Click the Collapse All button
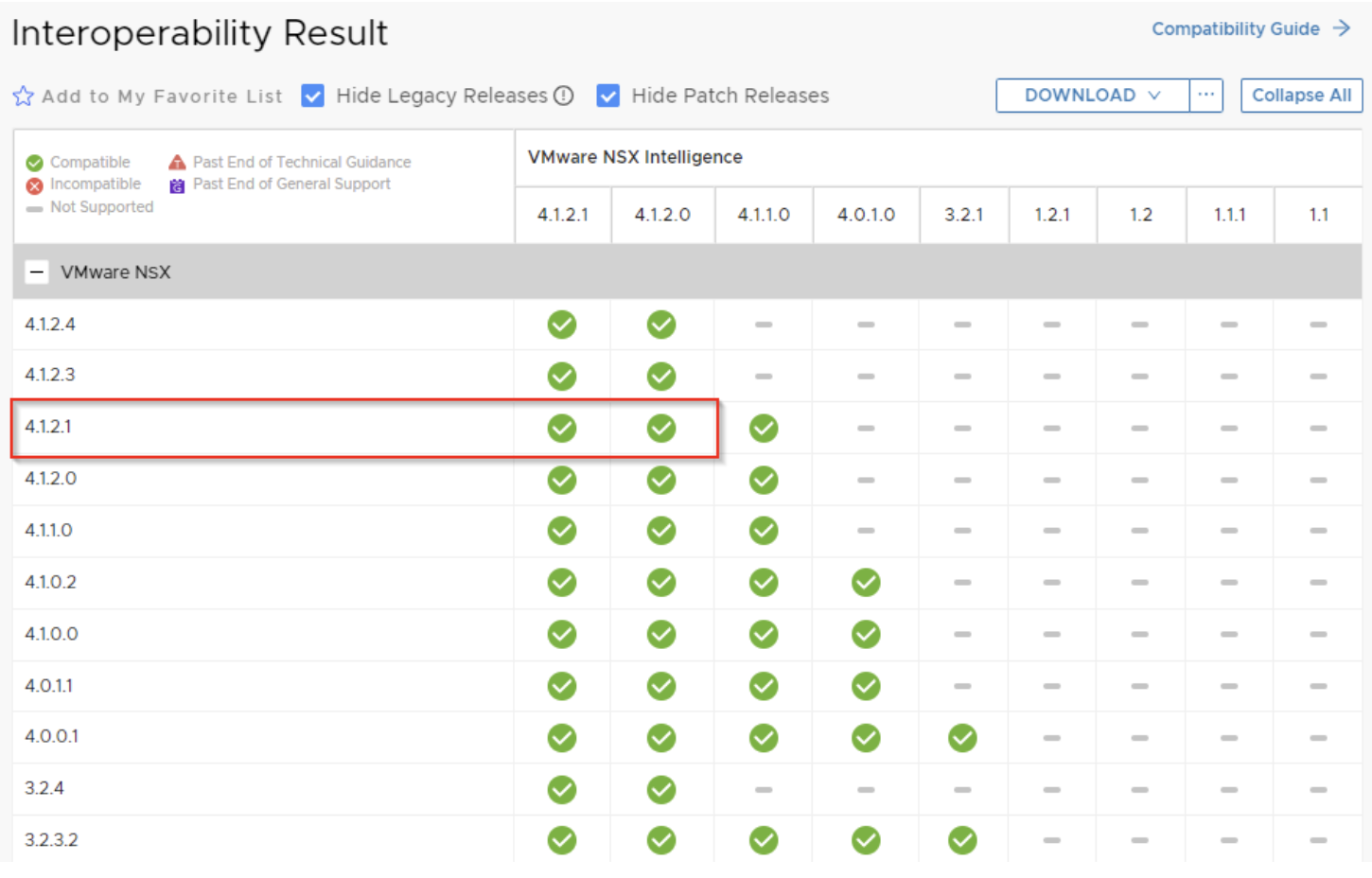Screen dimensions: 1372x878 click(1301, 96)
